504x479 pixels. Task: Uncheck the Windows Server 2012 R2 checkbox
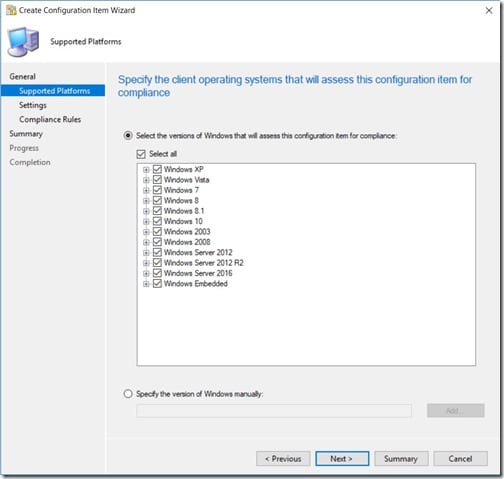point(157,263)
